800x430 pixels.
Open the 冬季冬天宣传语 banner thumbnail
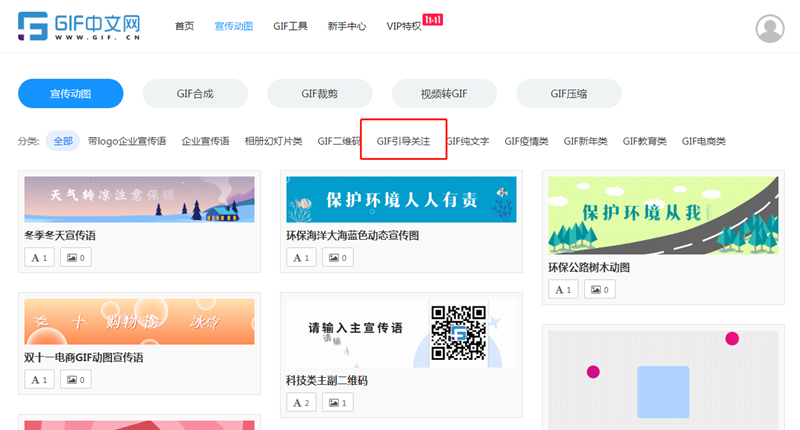pyautogui.click(x=139, y=199)
